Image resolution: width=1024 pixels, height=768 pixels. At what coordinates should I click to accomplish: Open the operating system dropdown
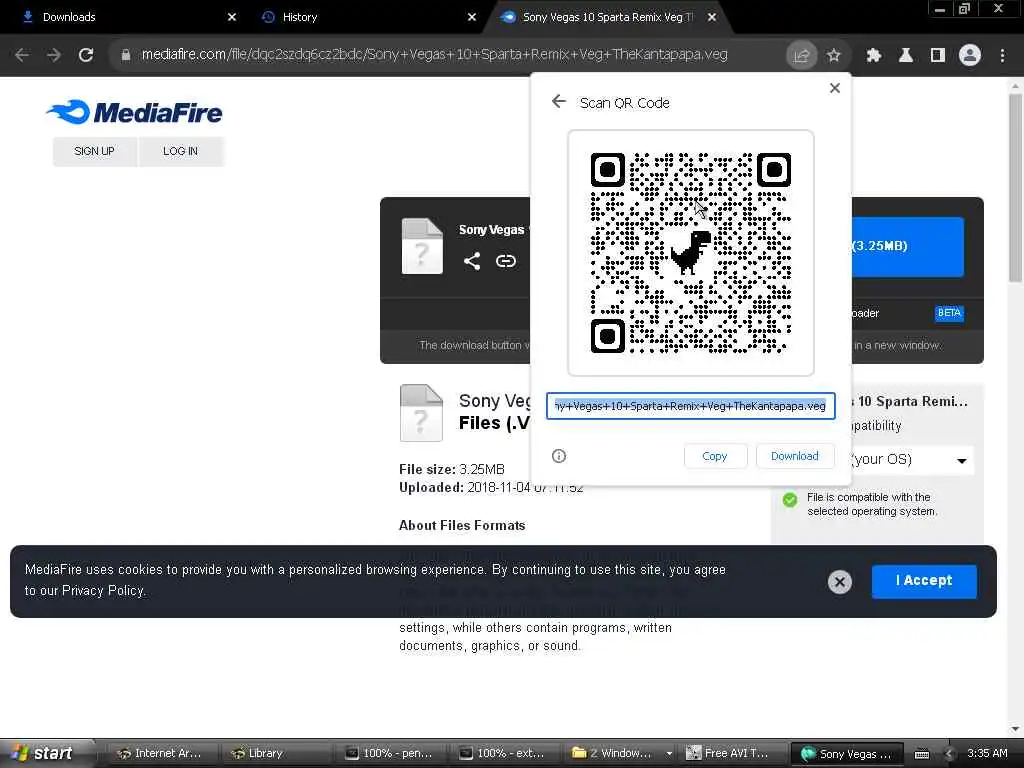(912, 460)
